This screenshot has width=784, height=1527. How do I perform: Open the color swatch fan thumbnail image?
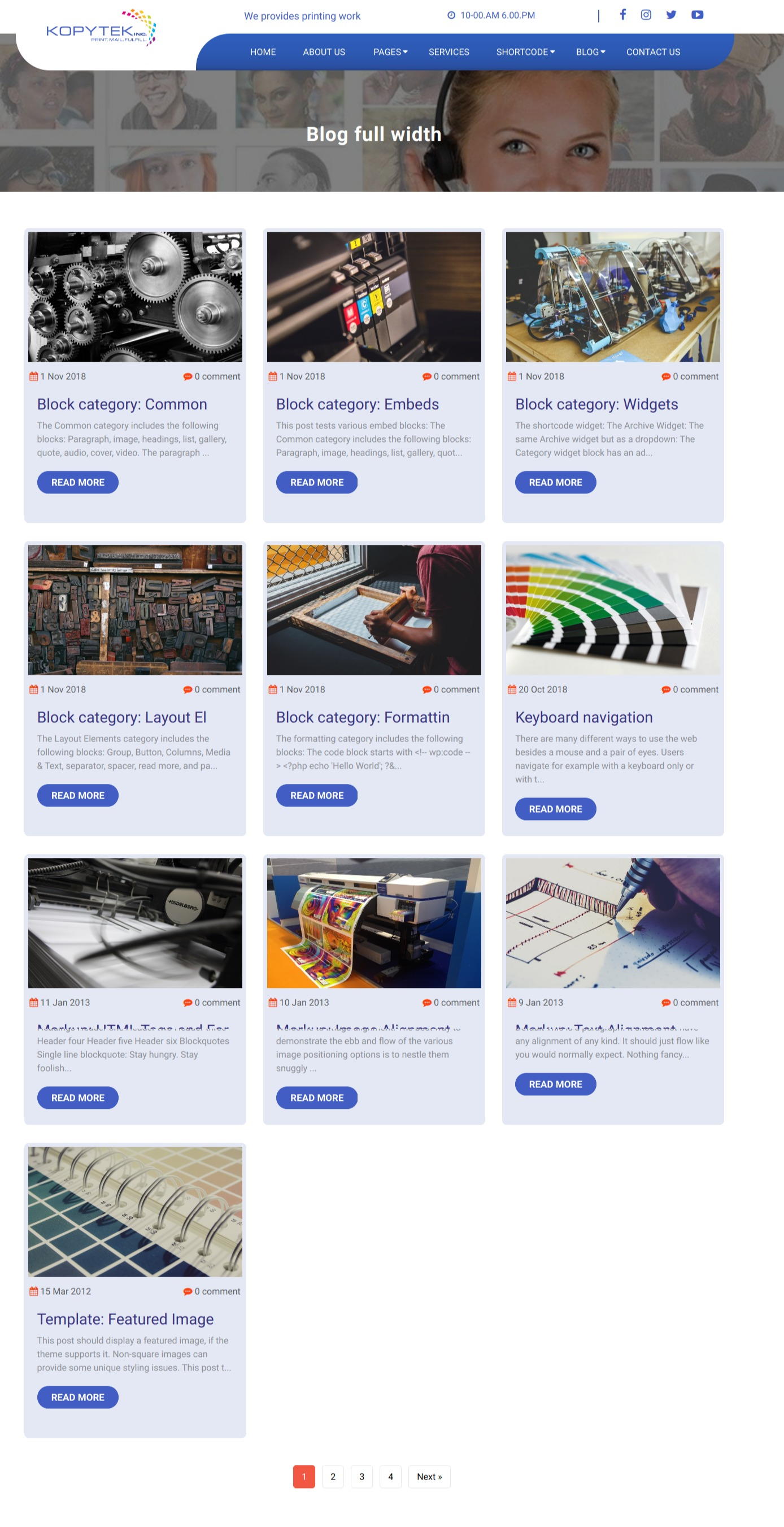pyautogui.click(x=613, y=610)
